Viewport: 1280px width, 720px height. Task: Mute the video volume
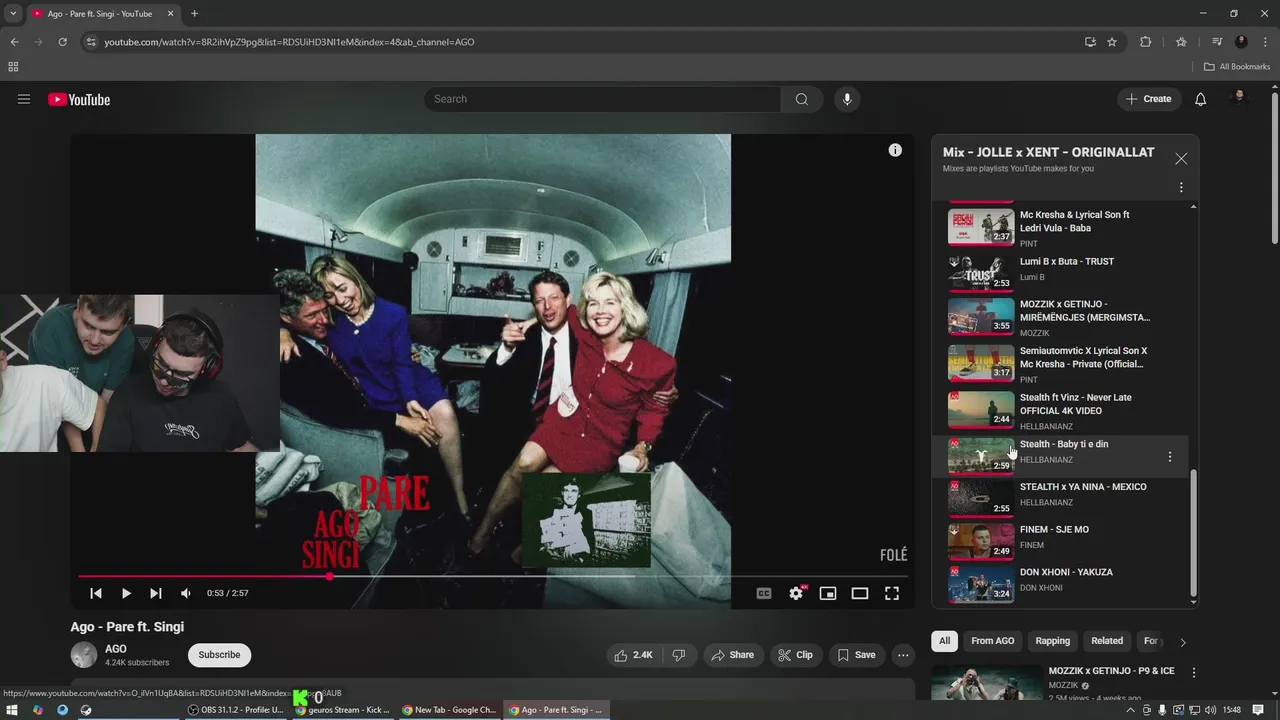tap(186, 593)
